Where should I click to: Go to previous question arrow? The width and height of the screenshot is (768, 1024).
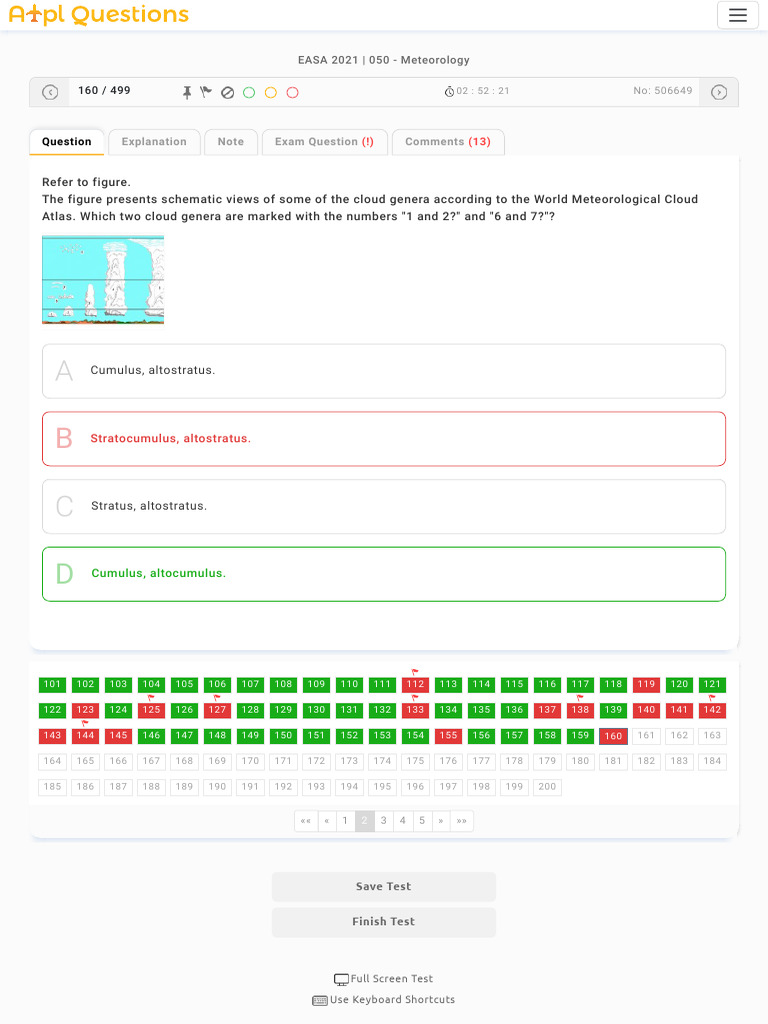coord(50,92)
